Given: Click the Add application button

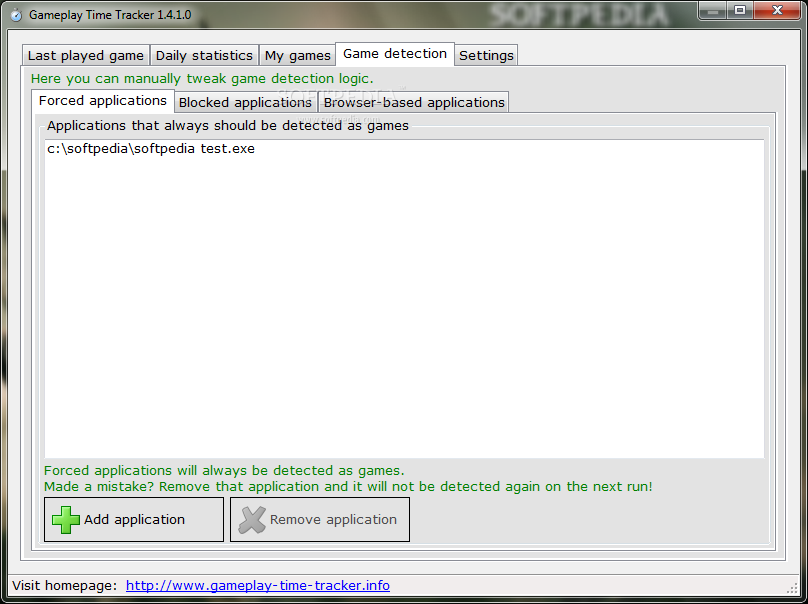Looking at the screenshot, I should coord(134,519).
